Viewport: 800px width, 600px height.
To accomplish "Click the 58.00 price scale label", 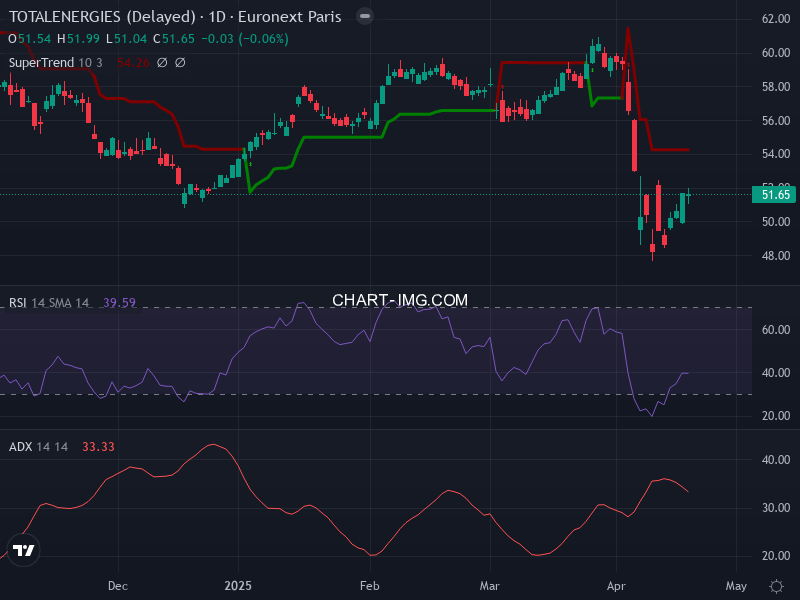I will coord(776,87).
